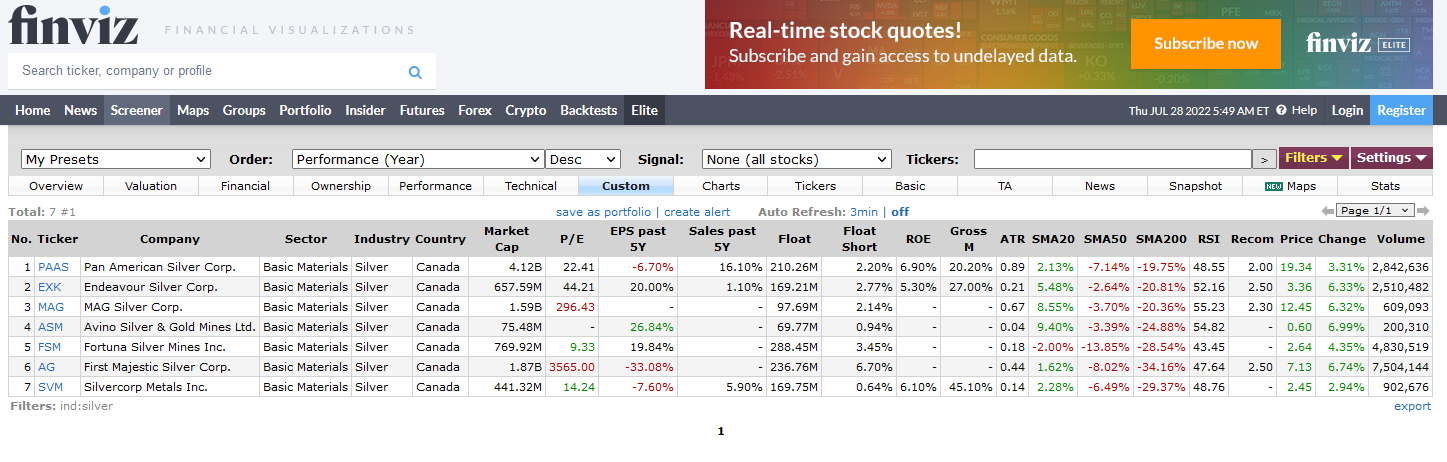This screenshot has height=462, width=1447.
Task: Switch to the Technical tab
Action: [x=531, y=186]
